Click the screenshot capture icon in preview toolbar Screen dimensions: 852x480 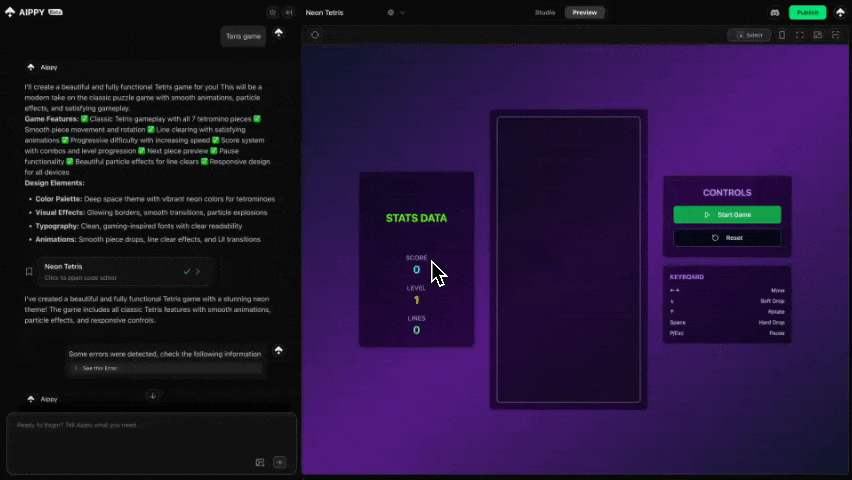(818, 35)
